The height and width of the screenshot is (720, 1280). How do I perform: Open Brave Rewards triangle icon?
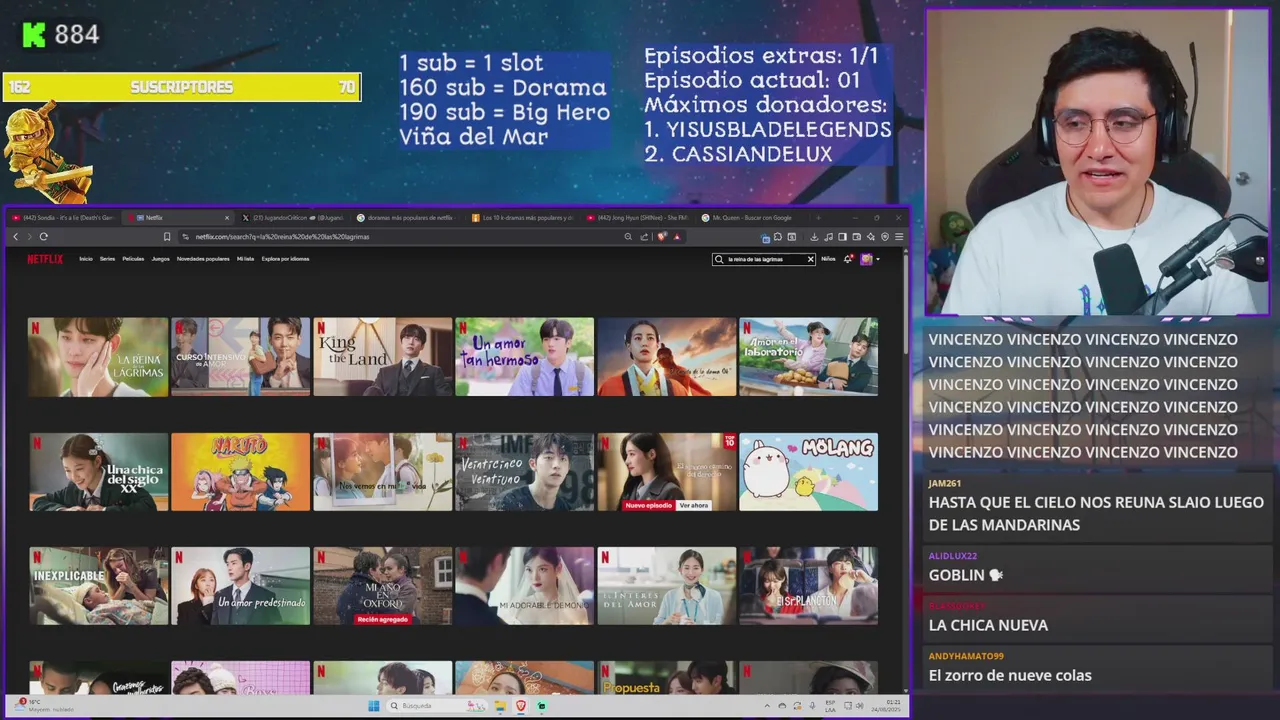click(677, 237)
